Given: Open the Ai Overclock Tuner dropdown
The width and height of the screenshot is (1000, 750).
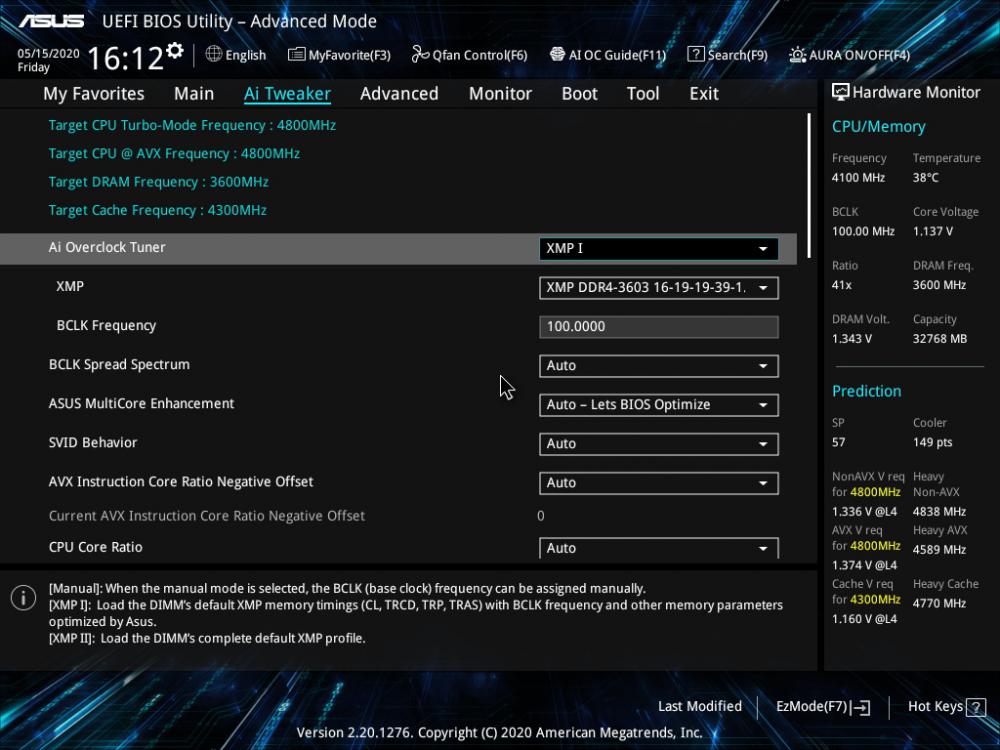Looking at the screenshot, I should pos(658,249).
